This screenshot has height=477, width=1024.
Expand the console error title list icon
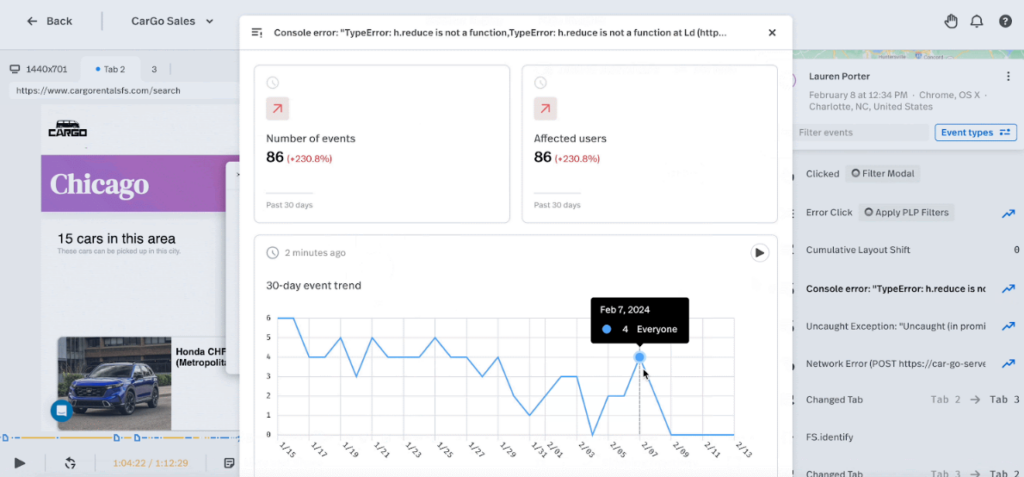click(257, 33)
